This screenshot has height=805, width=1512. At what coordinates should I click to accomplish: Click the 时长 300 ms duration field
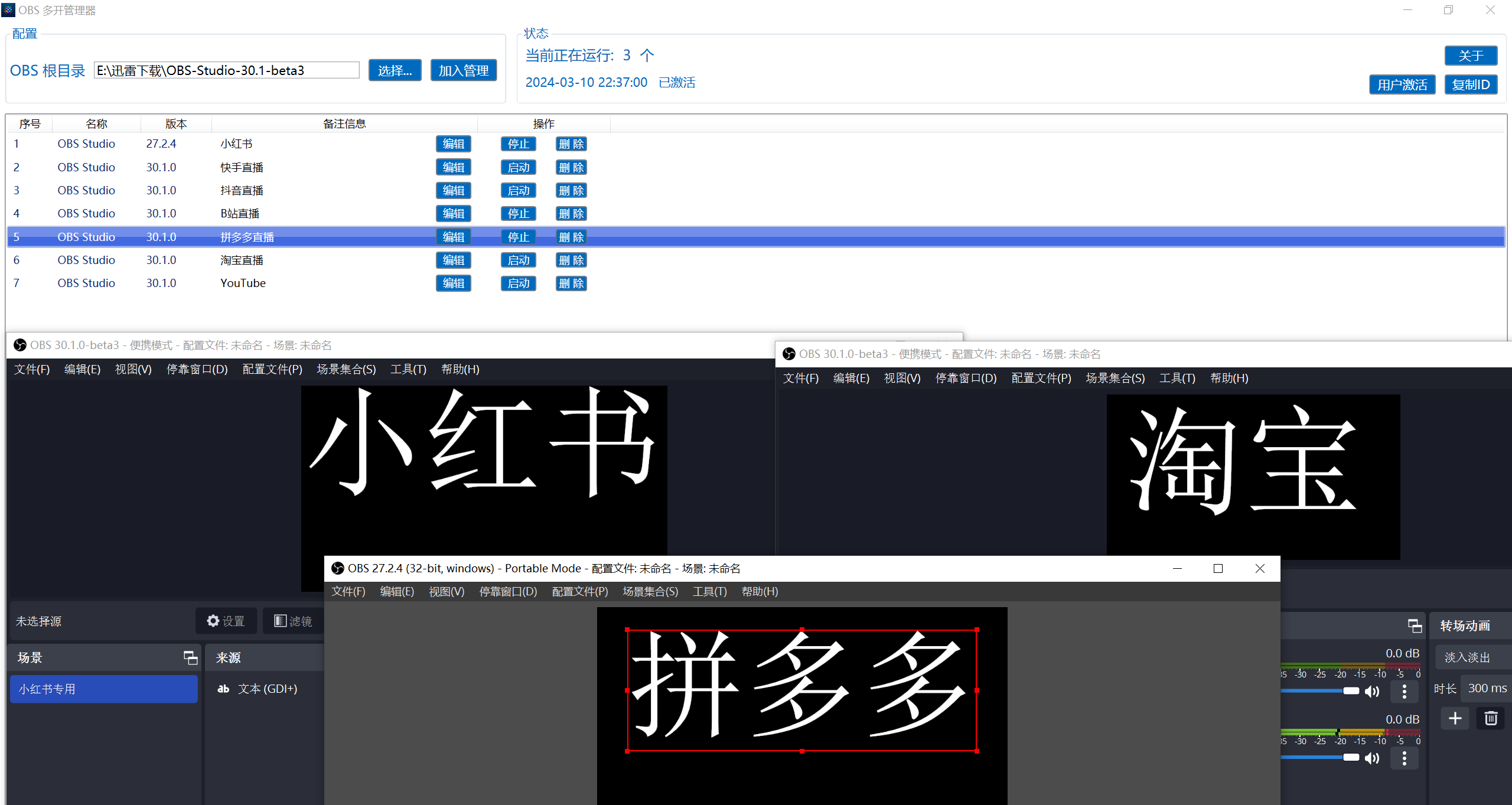coord(1486,688)
